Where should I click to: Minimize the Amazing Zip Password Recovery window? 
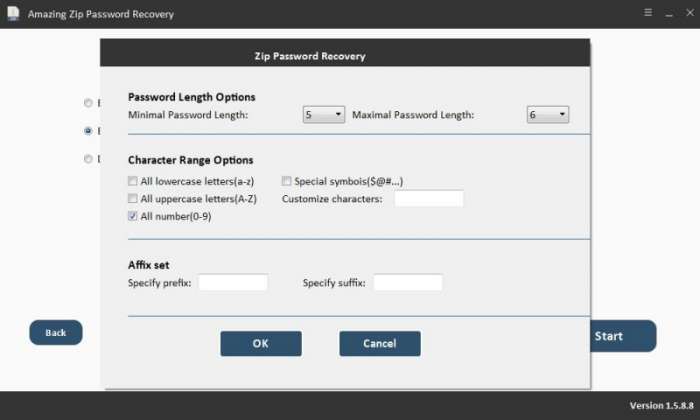tap(669, 14)
